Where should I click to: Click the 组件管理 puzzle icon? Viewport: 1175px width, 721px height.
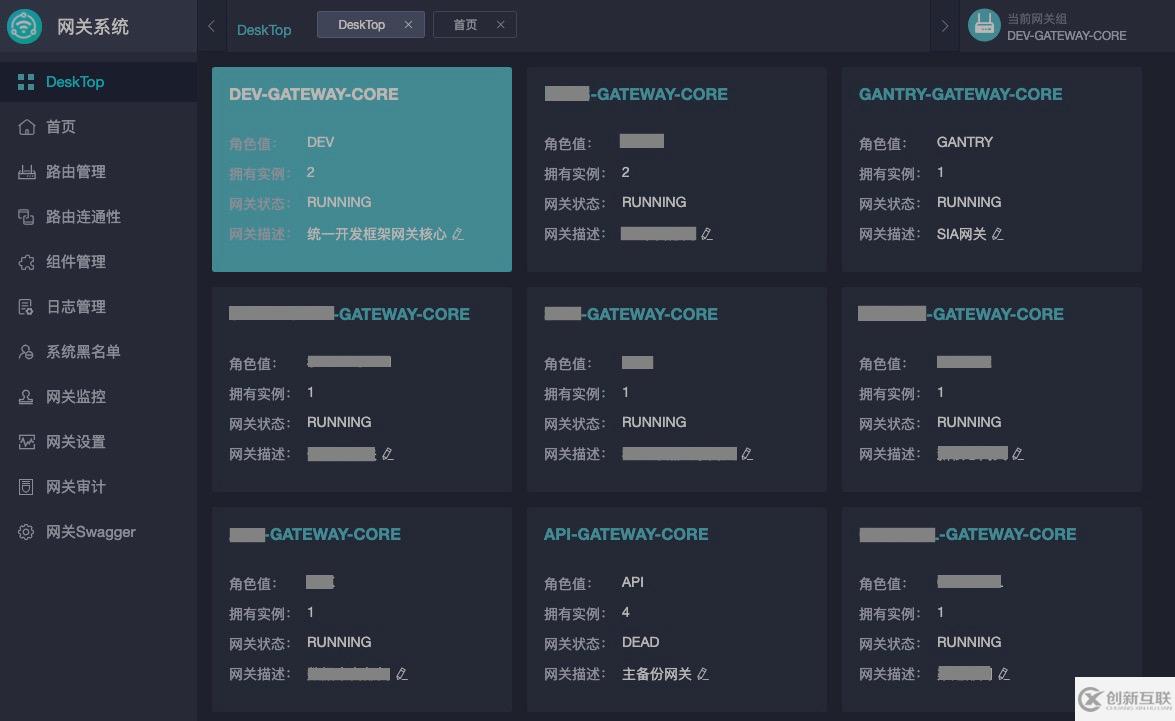pos(26,262)
